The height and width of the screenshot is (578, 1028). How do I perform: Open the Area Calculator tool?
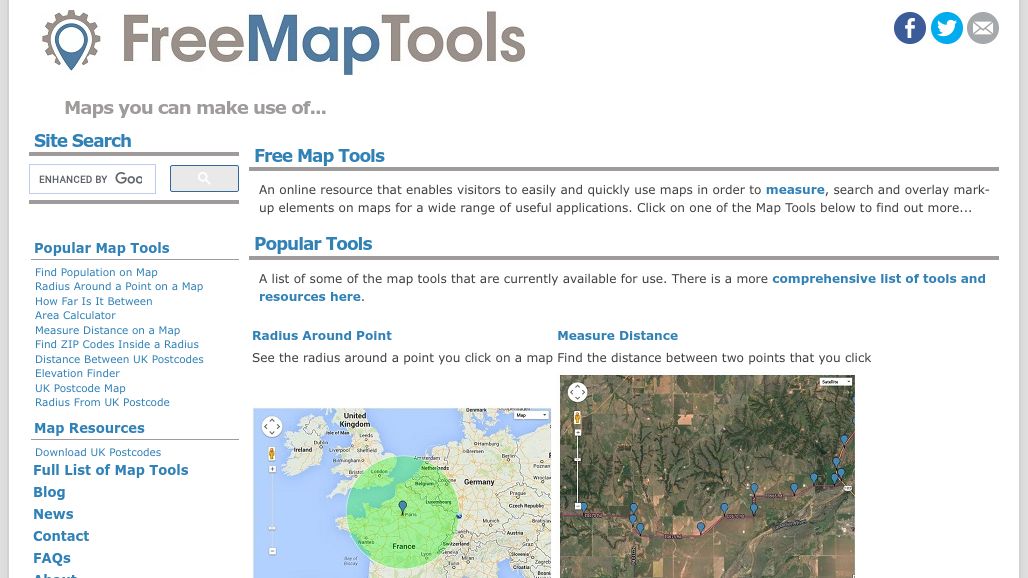(x=75, y=315)
